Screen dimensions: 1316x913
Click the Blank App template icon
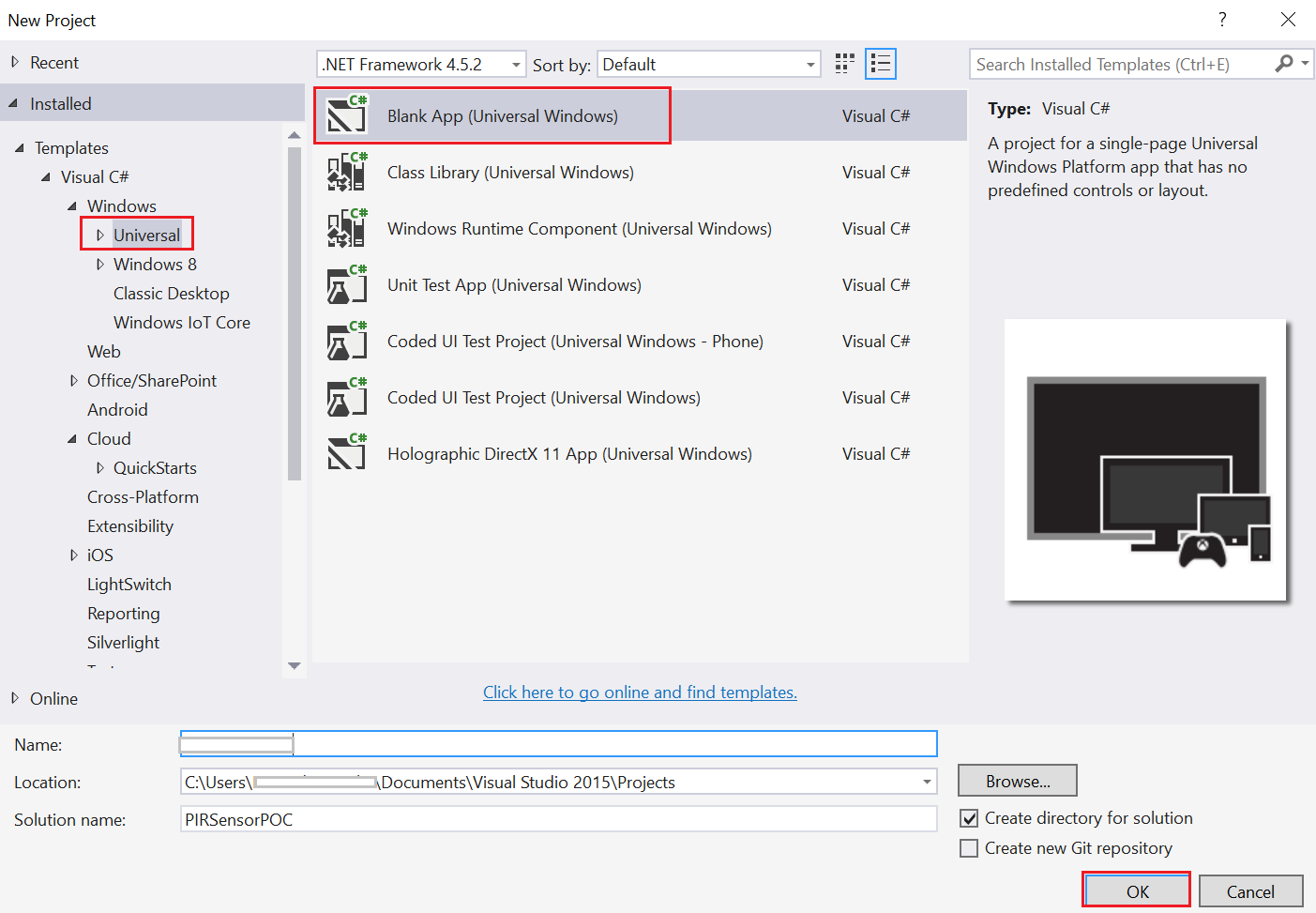346,115
